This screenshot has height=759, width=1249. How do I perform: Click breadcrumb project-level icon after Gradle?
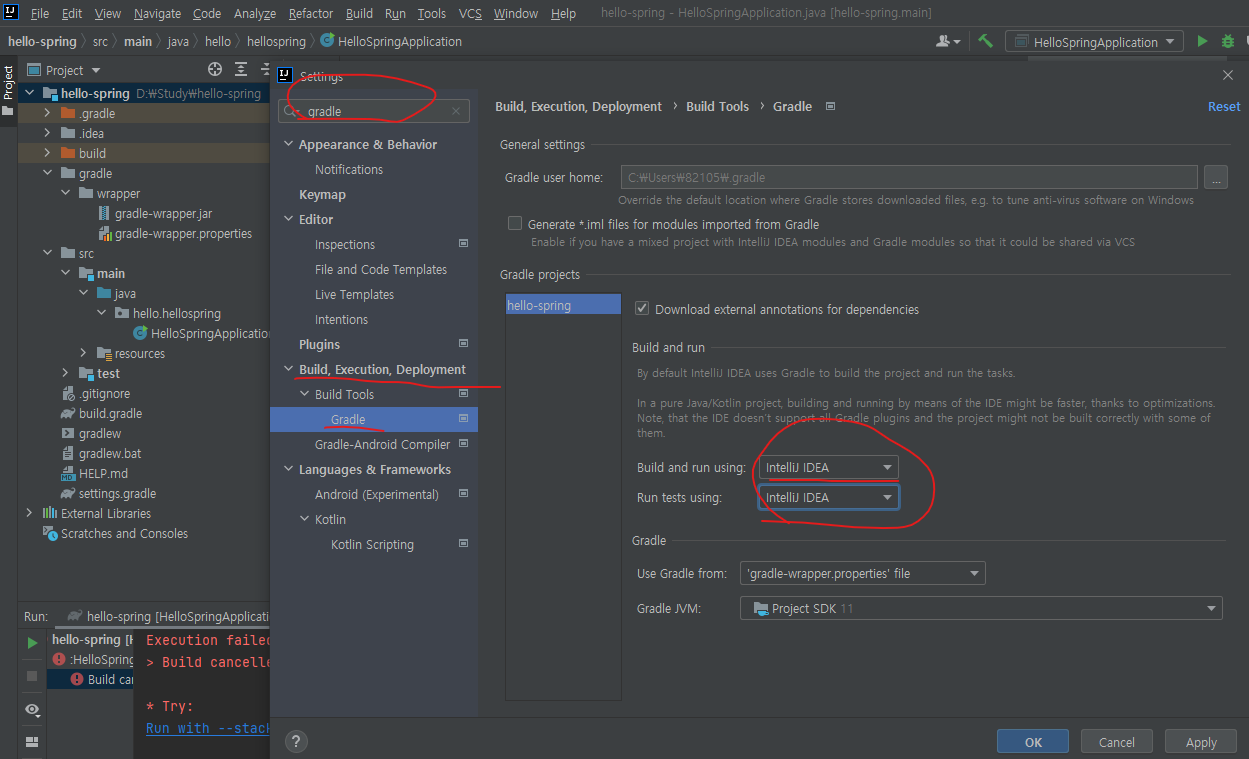(x=830, y=106)
